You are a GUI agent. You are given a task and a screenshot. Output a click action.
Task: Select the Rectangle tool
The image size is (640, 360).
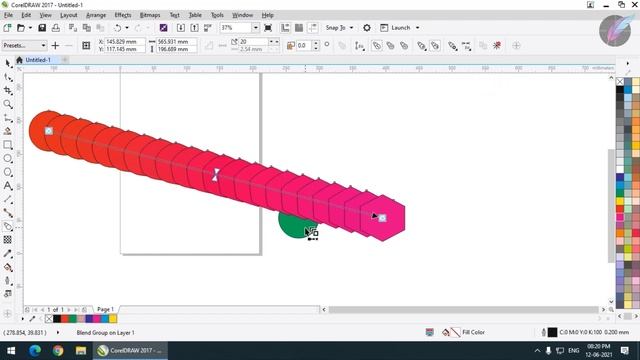click(x=8, y=145)
